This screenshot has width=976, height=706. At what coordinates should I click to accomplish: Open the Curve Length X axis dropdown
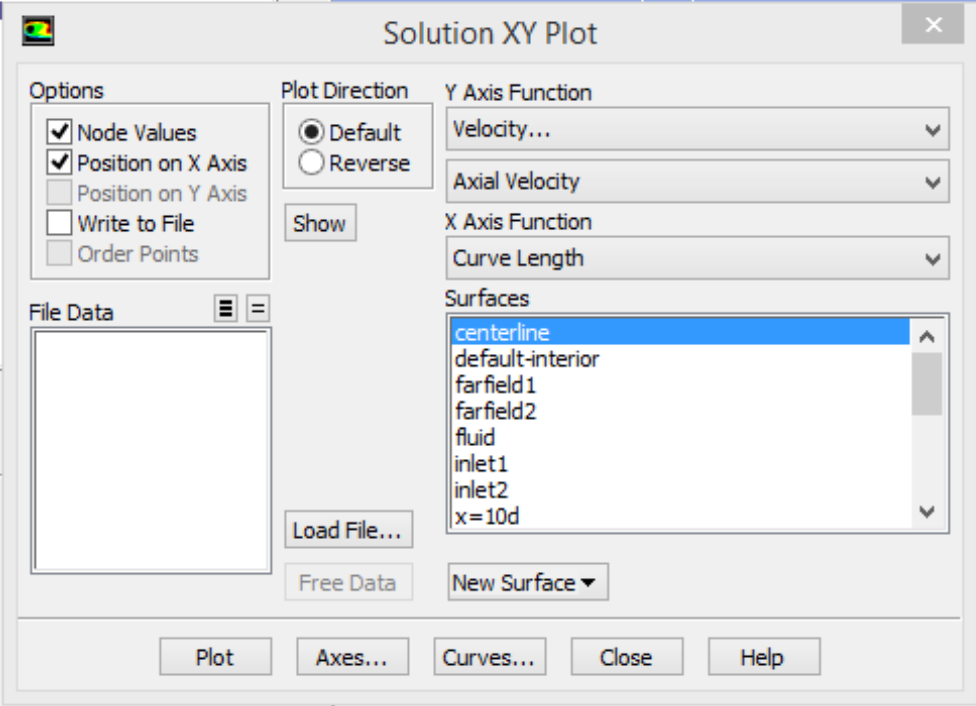pyautogui.click(x=697, y=258)
